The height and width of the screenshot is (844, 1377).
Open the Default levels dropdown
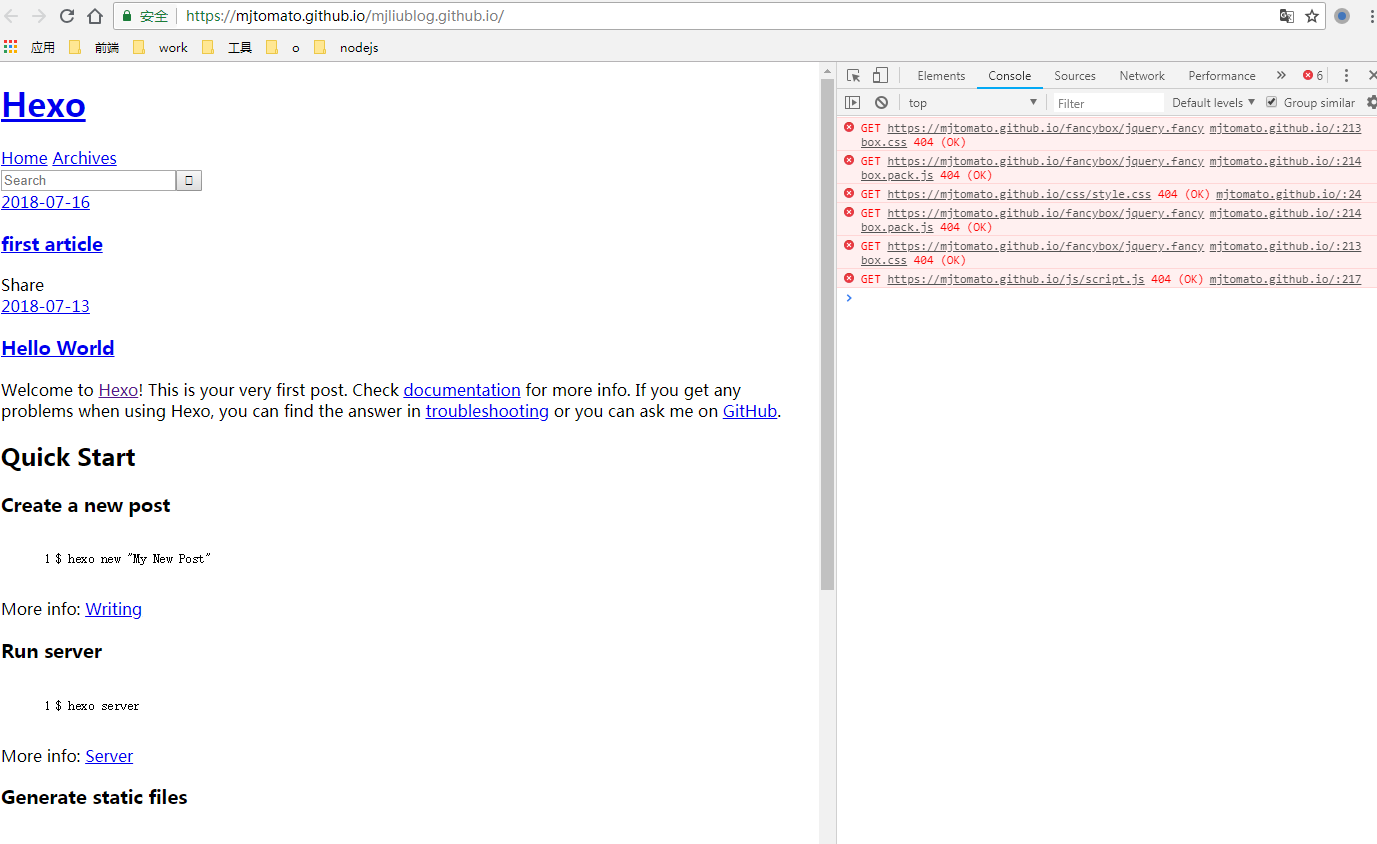click(x=1212, y=102)
